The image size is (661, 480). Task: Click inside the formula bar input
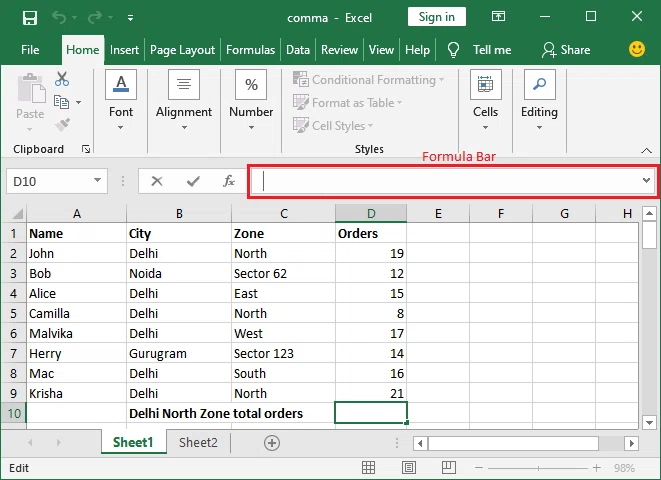(x=445, y=181)
